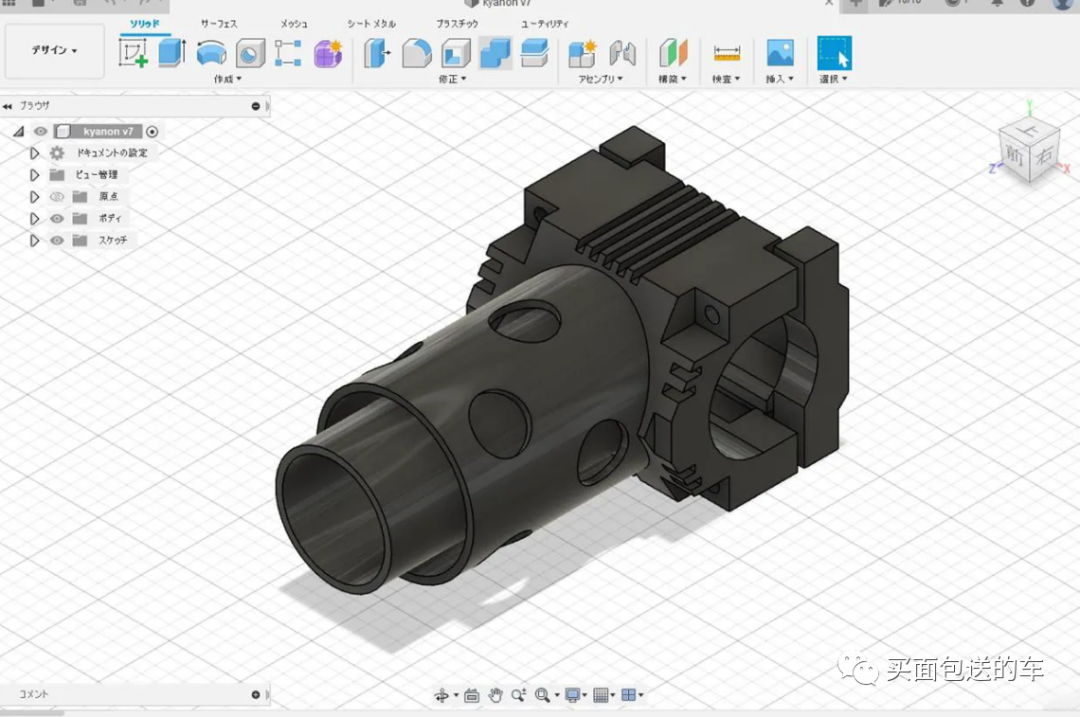The height and width of the screenshot is (717, 1080).
Task: Click the Construct plane icon
Action: [673, 53]
